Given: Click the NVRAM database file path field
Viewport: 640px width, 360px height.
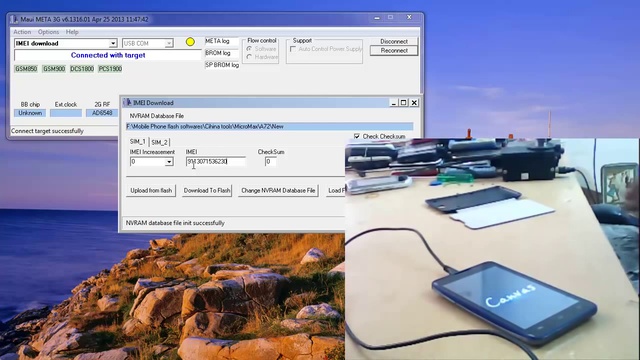Looking at the screenshot, I should pyautogui.click(x=269, y=127).
